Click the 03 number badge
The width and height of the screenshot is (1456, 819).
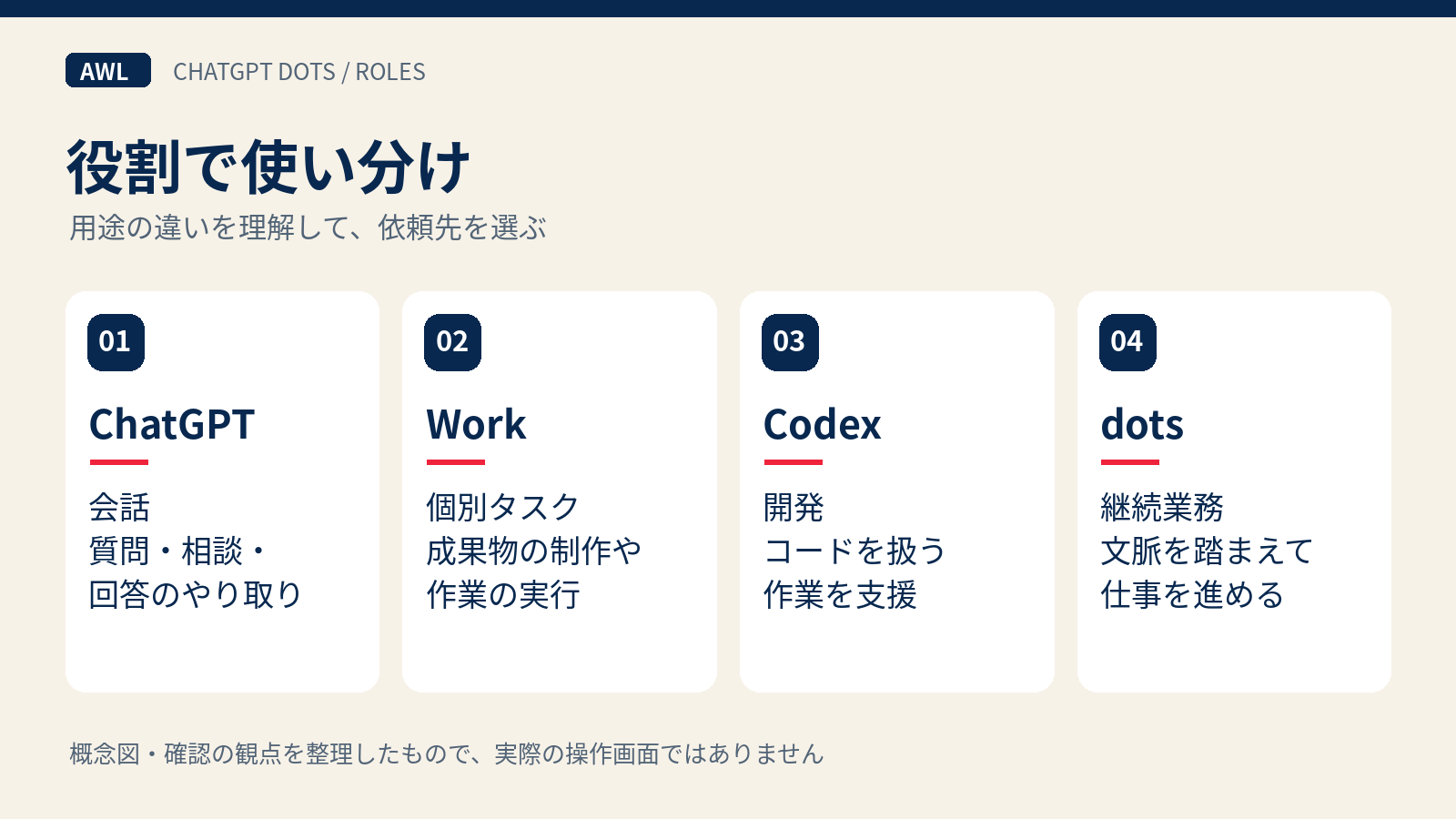pos(790,342)
